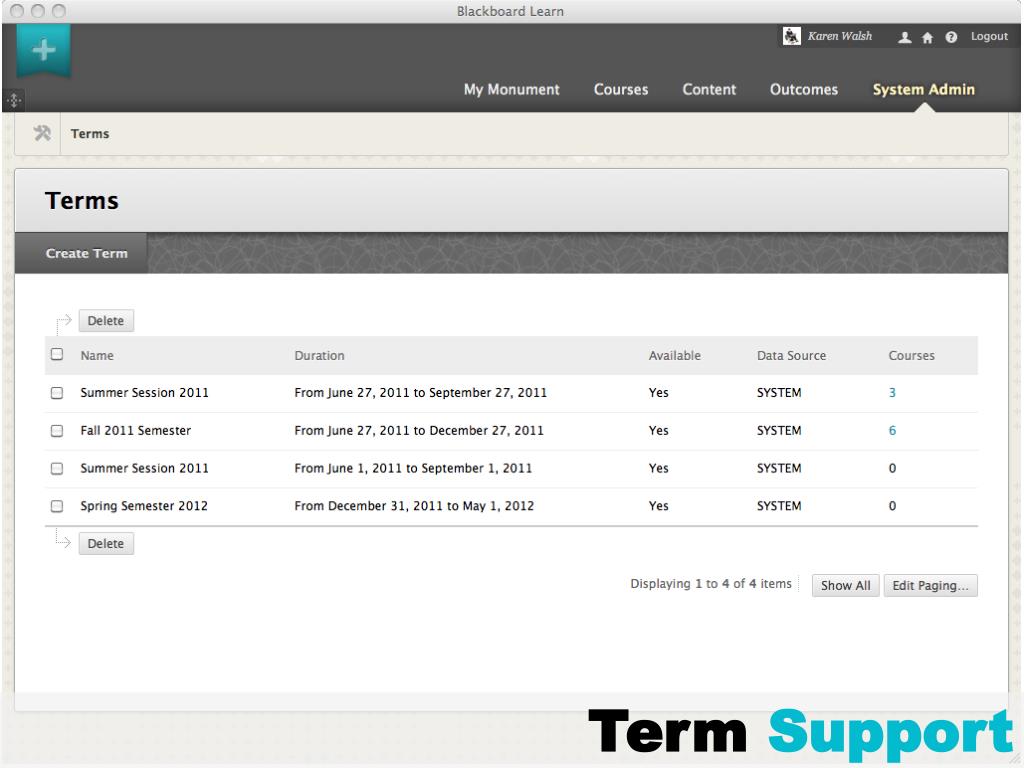This screenshot has width=1024, height=768.
Task: Click 'From June 27, 2011 to September 27, 2011'
Action: (421, 392)
